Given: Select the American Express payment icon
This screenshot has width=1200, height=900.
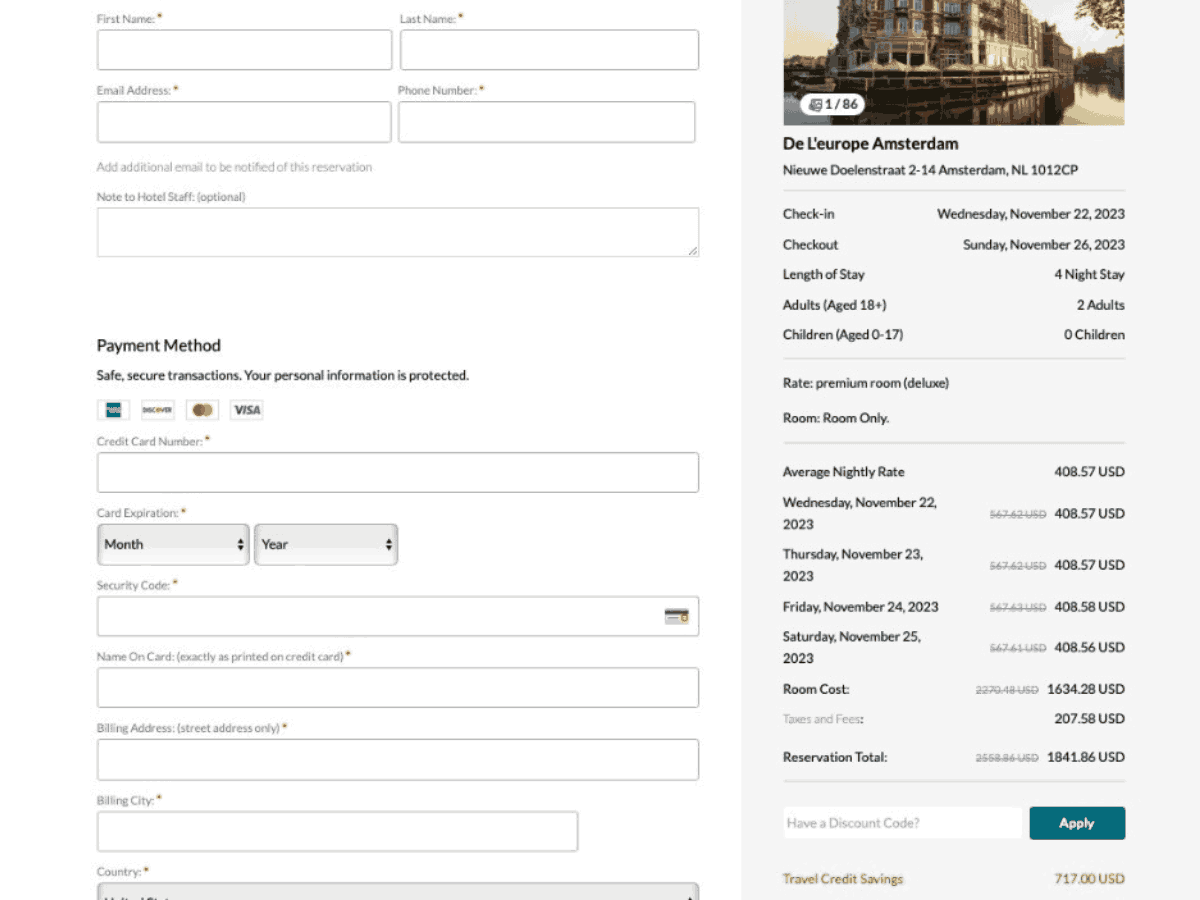Looking at the screenshot, I should (x=113, y=410).
